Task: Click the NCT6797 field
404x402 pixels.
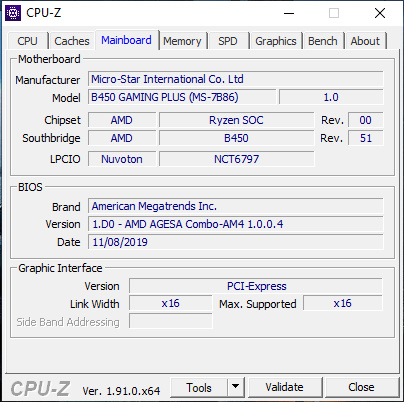Action: tap(236, 159)
